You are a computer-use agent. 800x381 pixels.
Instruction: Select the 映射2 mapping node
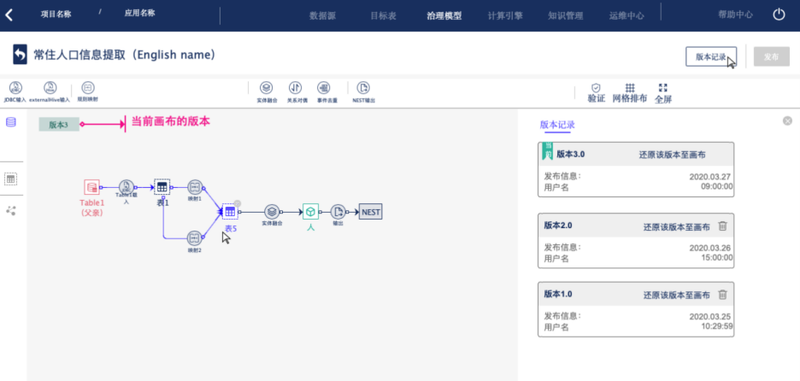tap(195, 238)
